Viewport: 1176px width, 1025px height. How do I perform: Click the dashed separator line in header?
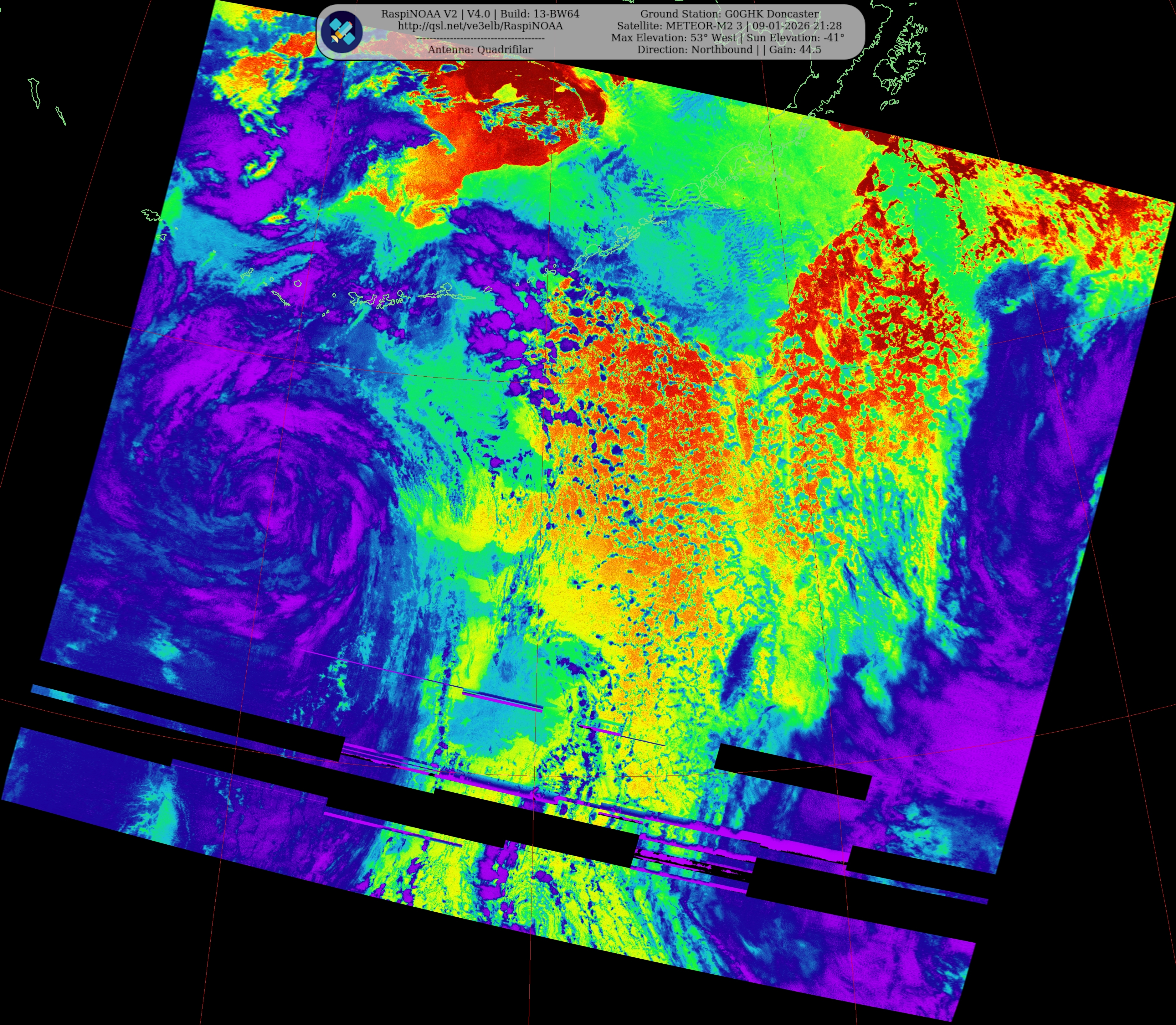pos(480,38)
